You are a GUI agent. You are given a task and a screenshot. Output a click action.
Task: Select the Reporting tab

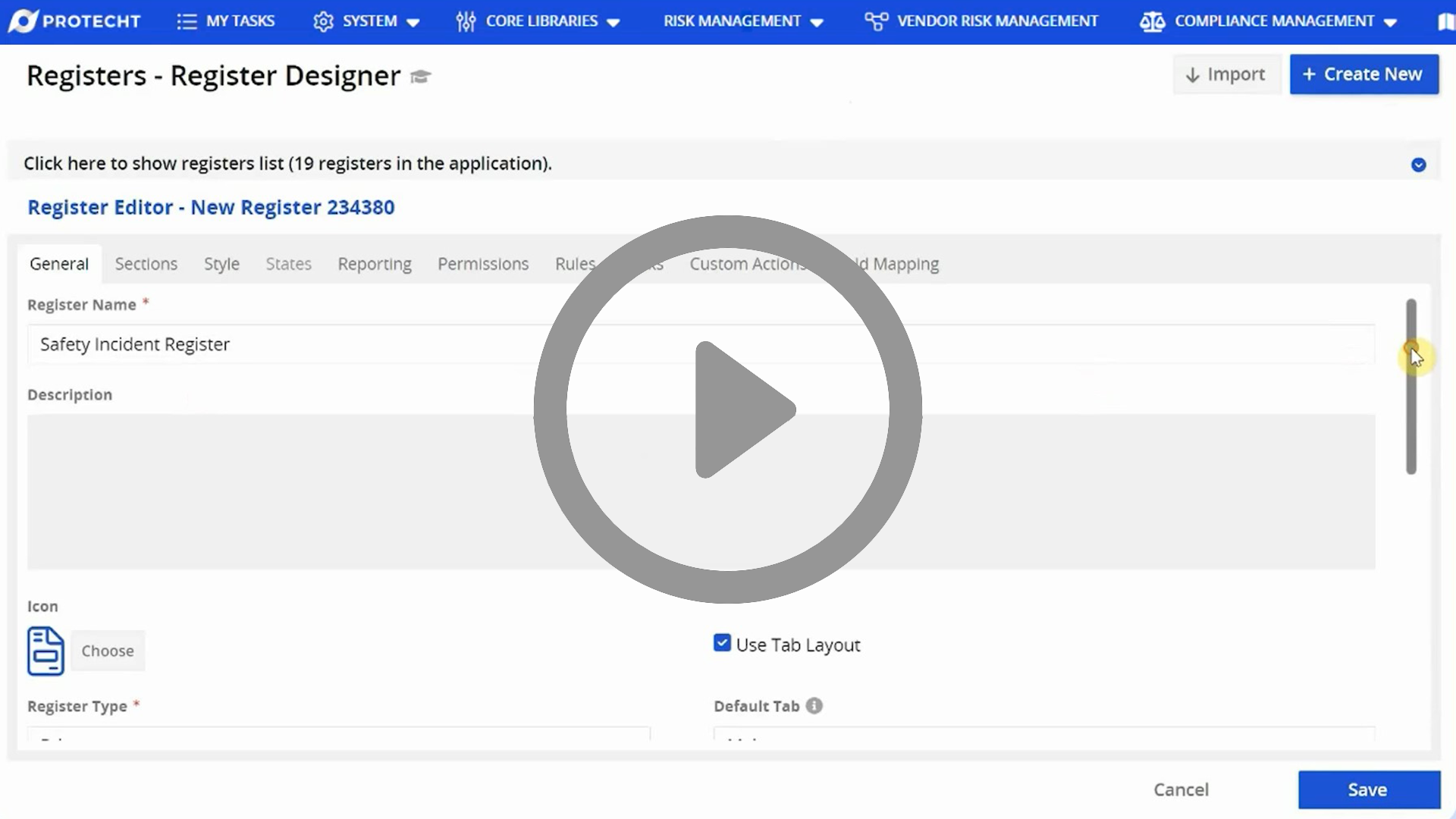click(375, 264)
